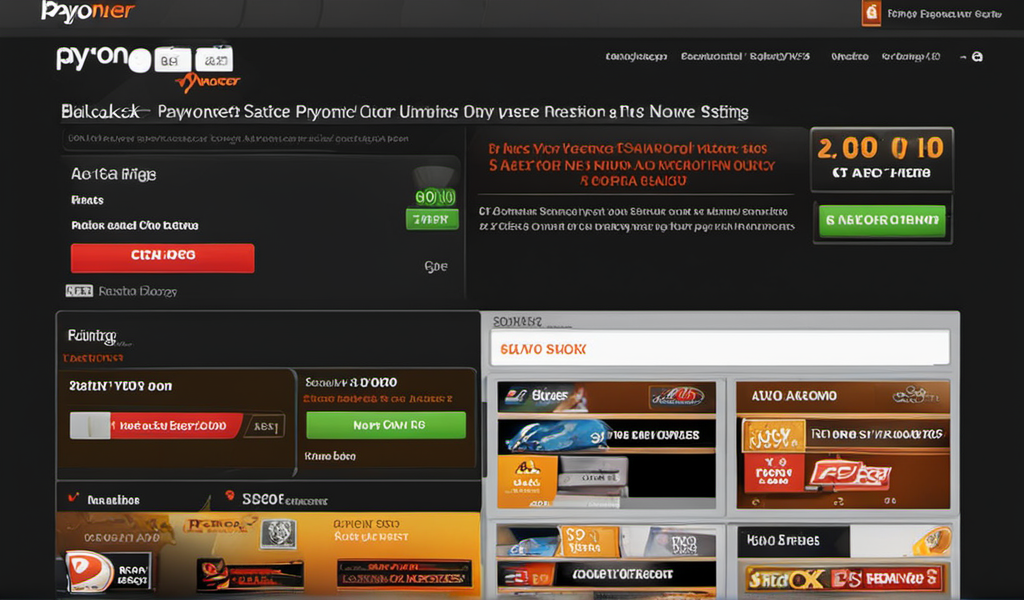The width and height of the screenshot is (1024, 600).
Task: Click the Payoneer logo in top-left corner
Action: tap(87, 12)
